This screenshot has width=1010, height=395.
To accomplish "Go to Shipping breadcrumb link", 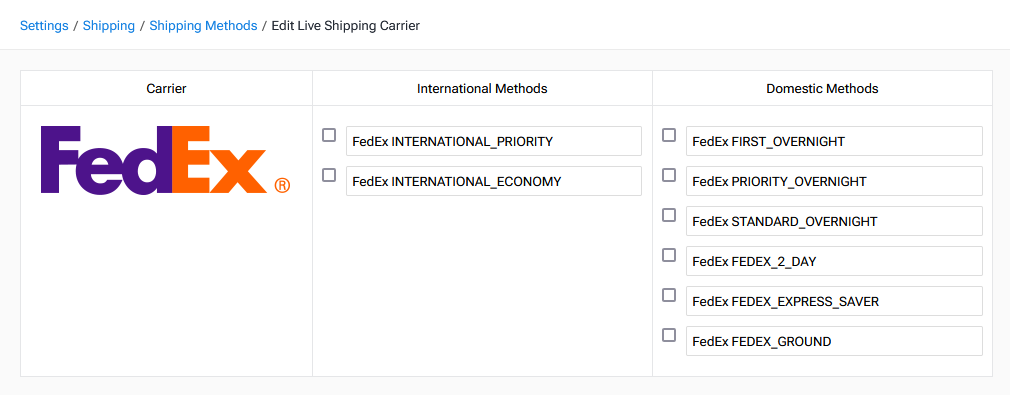I will (x=109, y=26).
